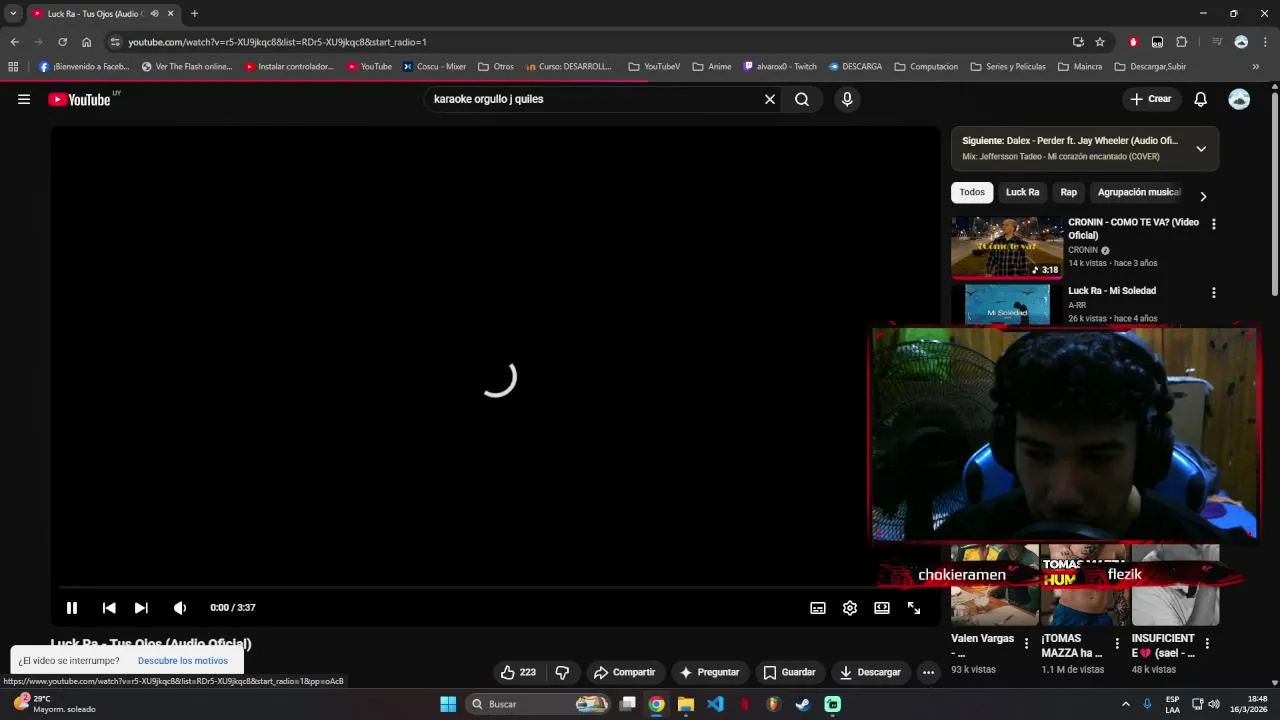Open options for Luck Ra - Mi Soledad
1280x720 pixels.
(1214, 293)
